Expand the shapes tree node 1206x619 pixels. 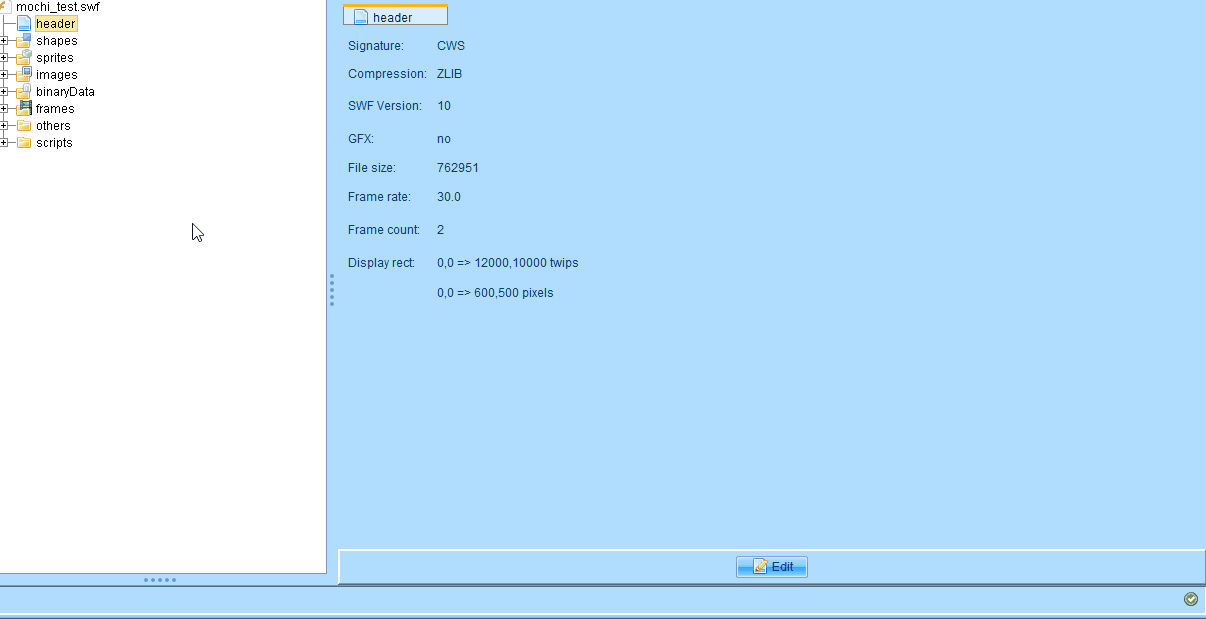[x=4, y=41]
